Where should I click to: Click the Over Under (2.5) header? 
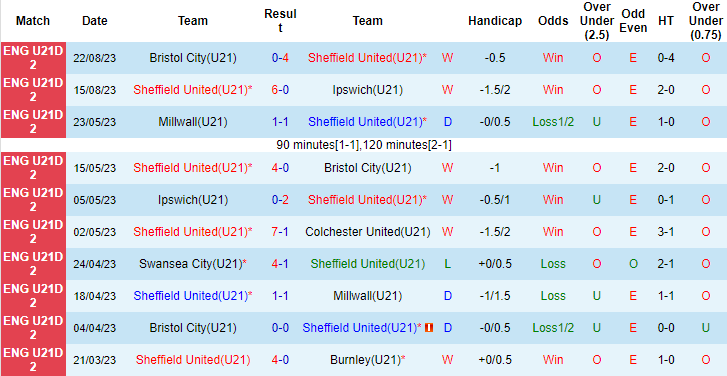click(x=597, y=21)
